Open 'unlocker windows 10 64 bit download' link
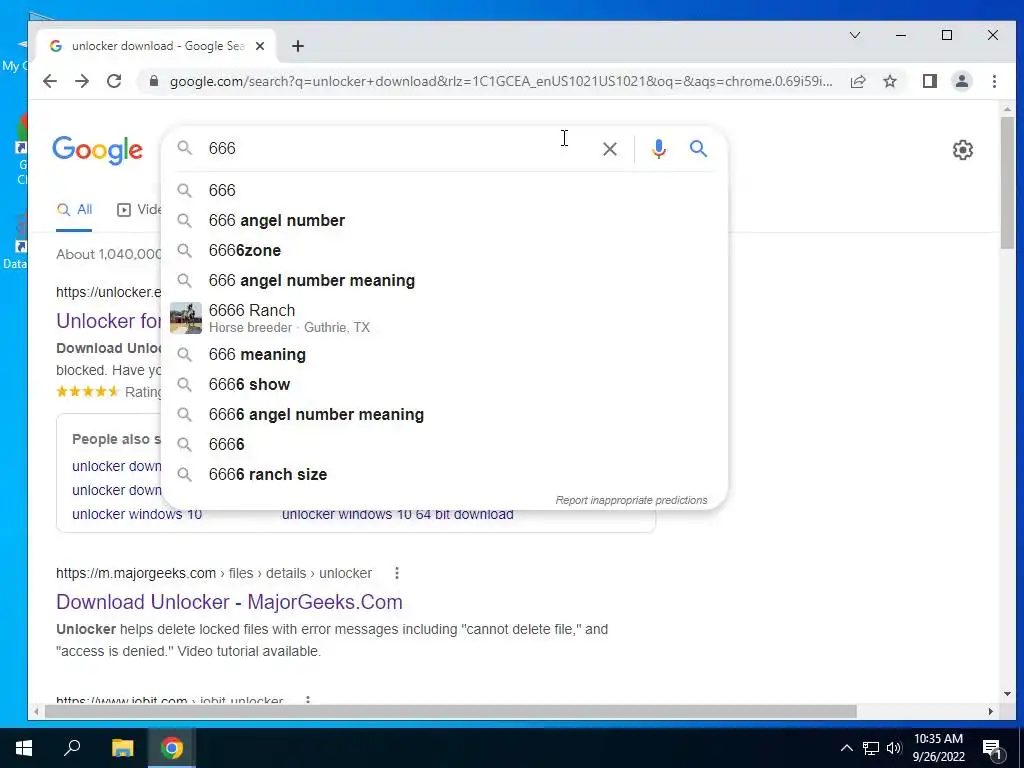This screenshot has height=768, width=1024. point(398,514)
